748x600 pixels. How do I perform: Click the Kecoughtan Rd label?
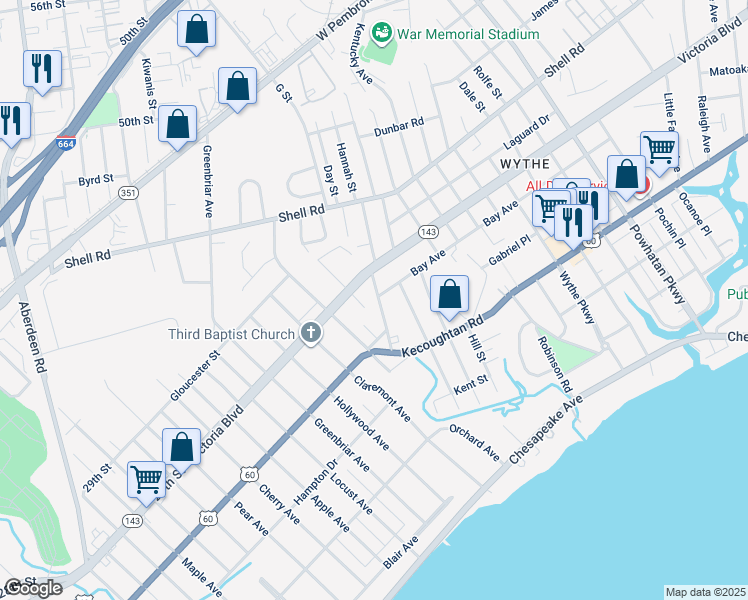(x=442, y=336)
